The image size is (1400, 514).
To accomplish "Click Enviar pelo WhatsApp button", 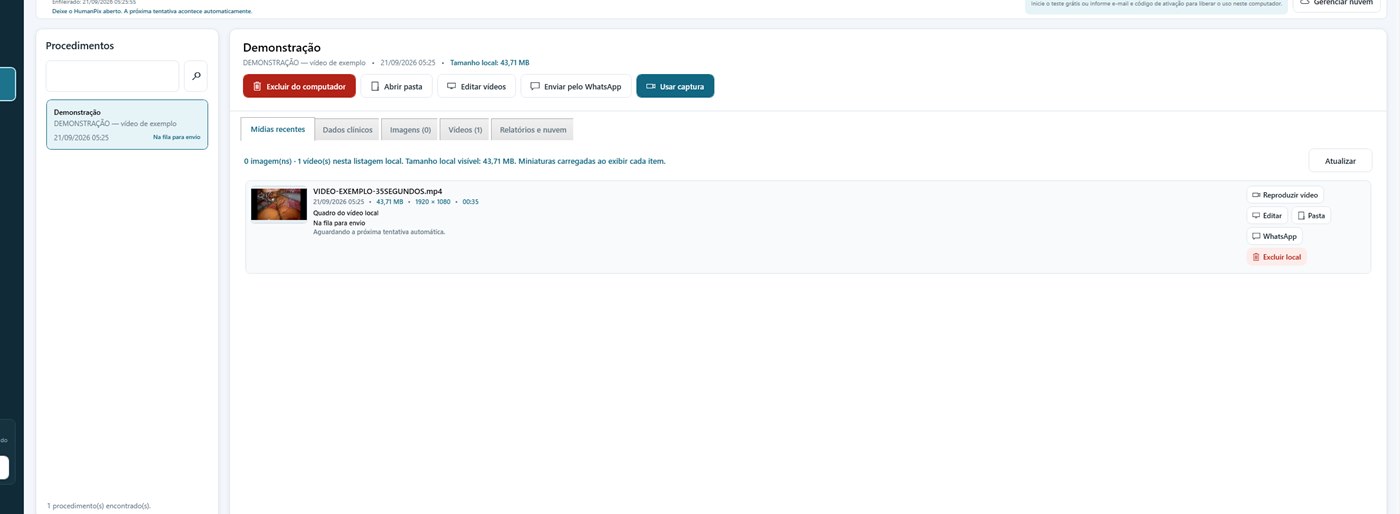I will click(x=576, y=86).
